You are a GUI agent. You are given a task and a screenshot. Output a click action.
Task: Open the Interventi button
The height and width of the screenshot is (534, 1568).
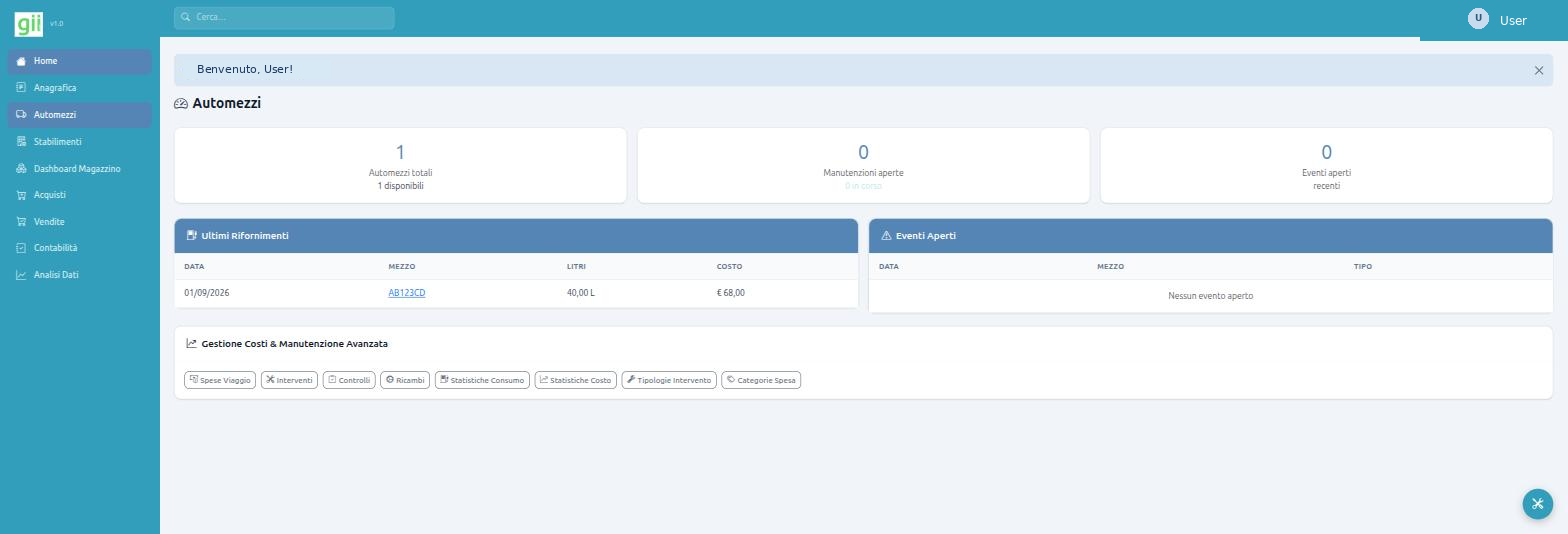[289, 380]
